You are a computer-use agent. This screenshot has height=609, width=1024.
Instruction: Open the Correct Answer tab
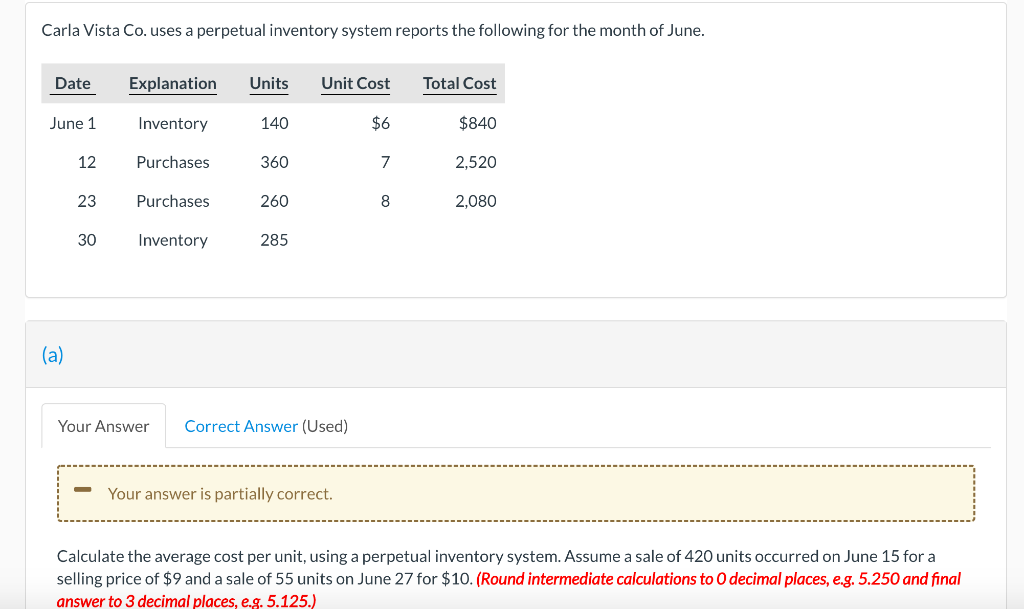click(x=241, y=426)
